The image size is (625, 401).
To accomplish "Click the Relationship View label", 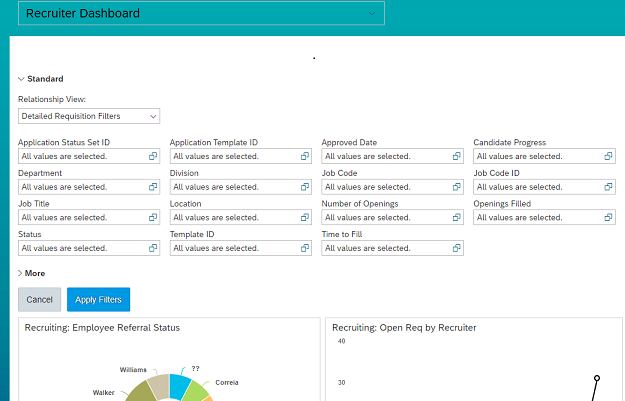I will 52,99.
